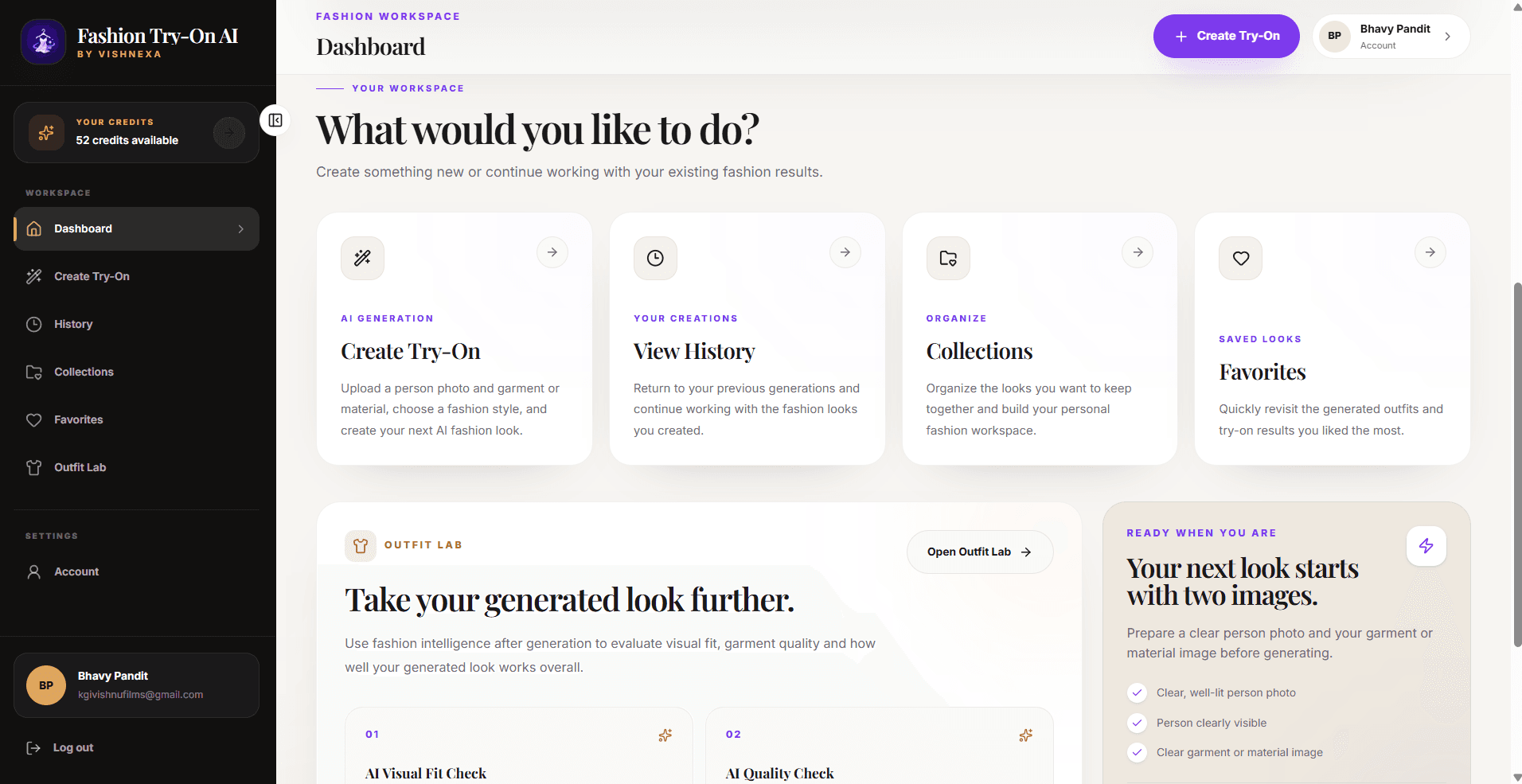Screen dimensions: 1522x784
Task: Open Outfit Lab in sidebar
Action: click(x=136, y=467)
